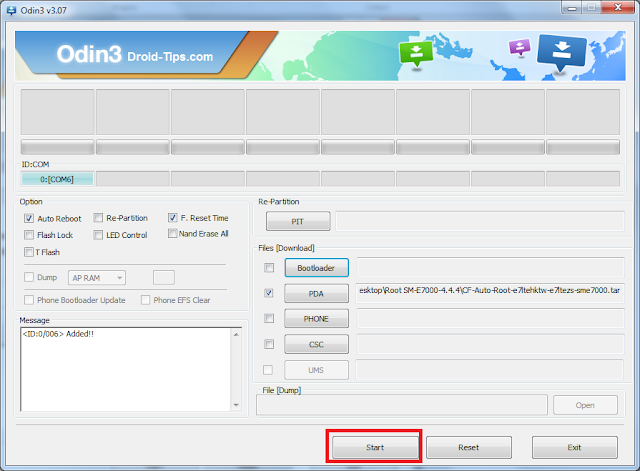Click the CSC file path field
The width and height of the screenshot is (640, 471).
491,344
